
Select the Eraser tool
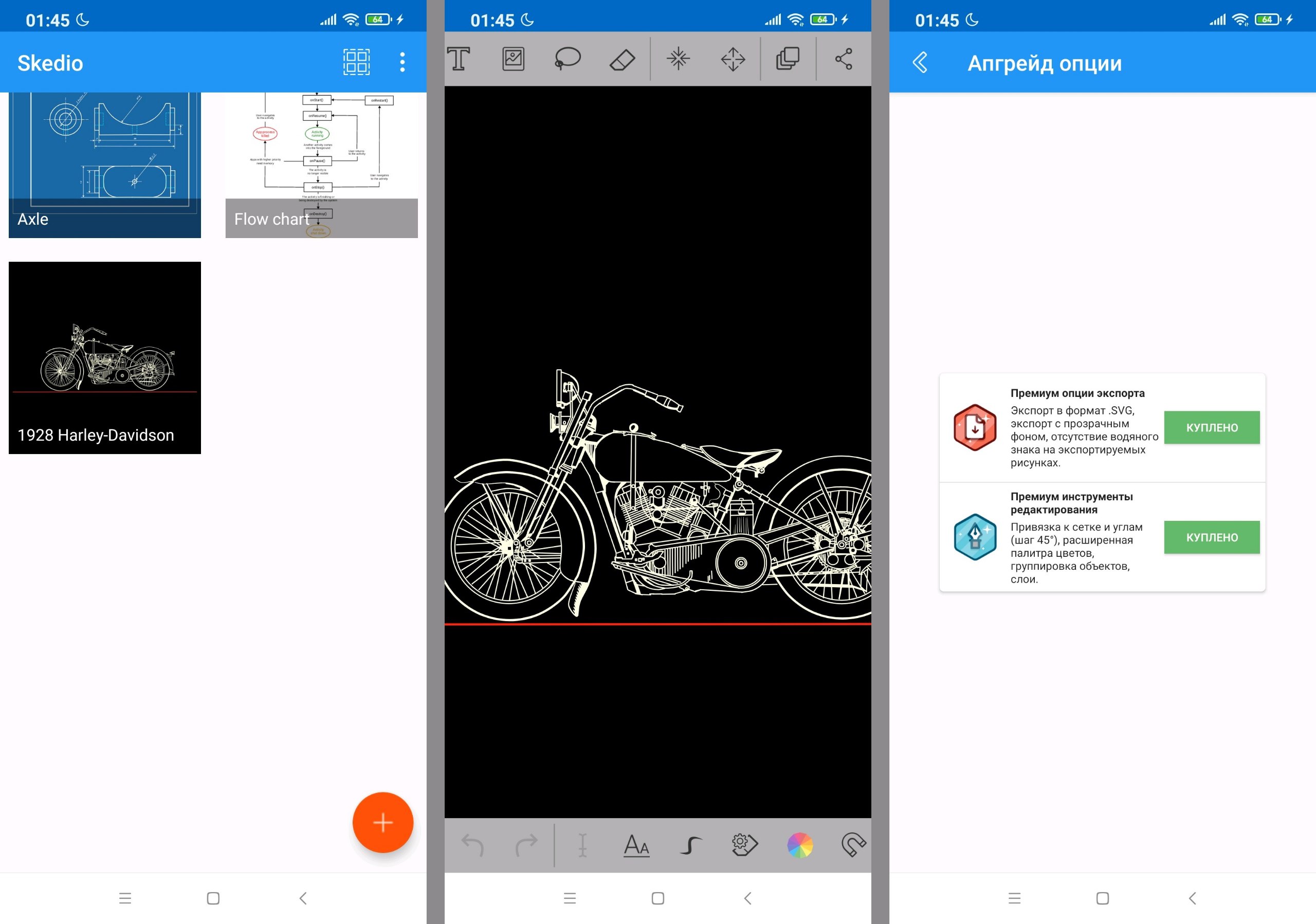tap(623, 59)
